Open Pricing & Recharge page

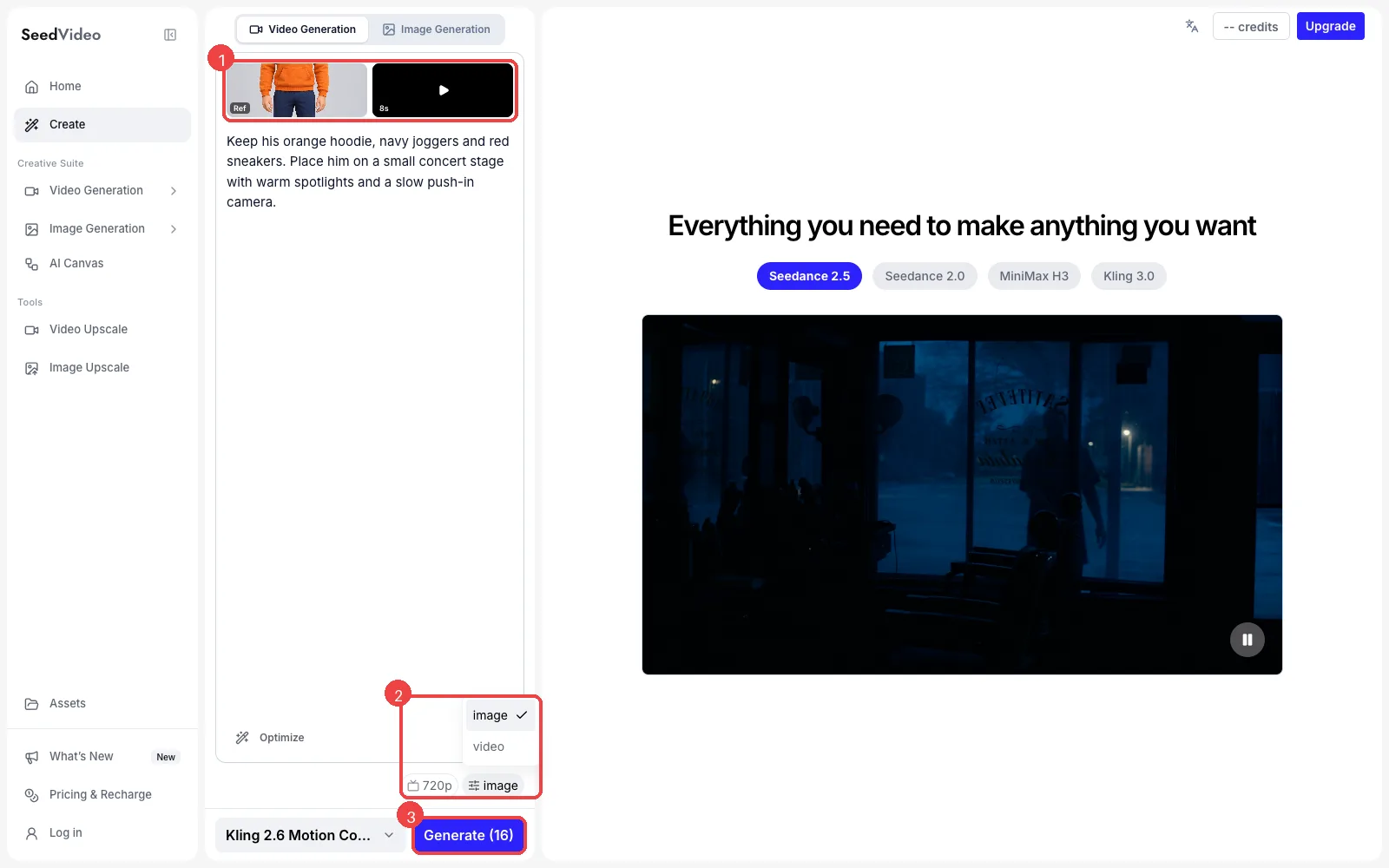(x=101, y=795)
